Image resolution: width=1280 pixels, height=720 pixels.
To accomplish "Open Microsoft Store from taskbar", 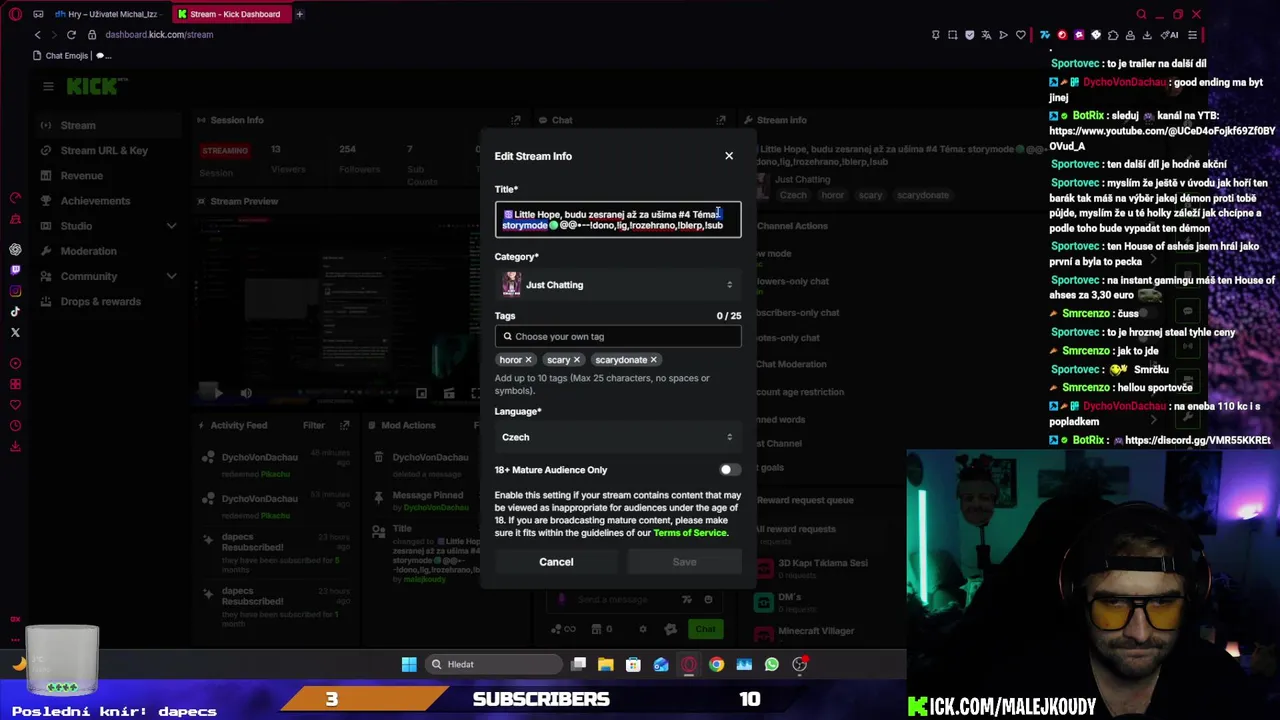I will click(x=633, y=664).
